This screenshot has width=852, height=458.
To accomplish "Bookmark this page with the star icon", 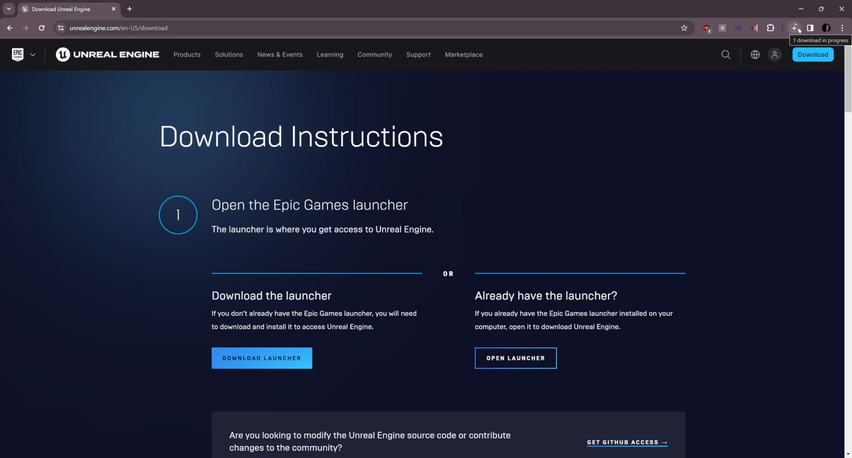I will pos(684,28).
